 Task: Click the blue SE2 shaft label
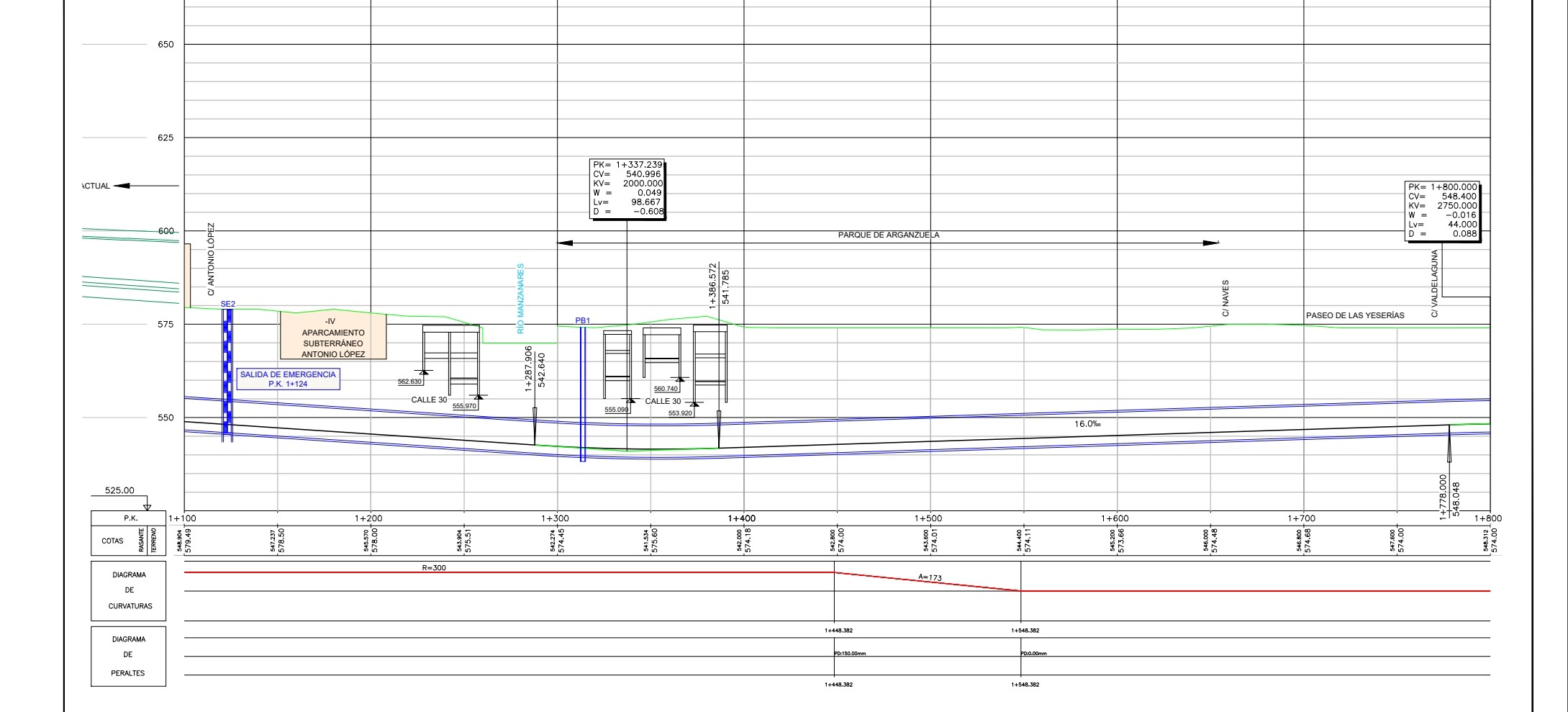pyautogui.click(x=227, y=305)
